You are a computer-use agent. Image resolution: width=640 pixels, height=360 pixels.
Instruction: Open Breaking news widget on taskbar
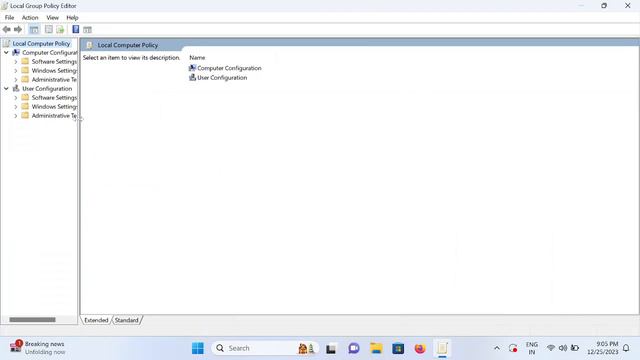tap(38, 348)
